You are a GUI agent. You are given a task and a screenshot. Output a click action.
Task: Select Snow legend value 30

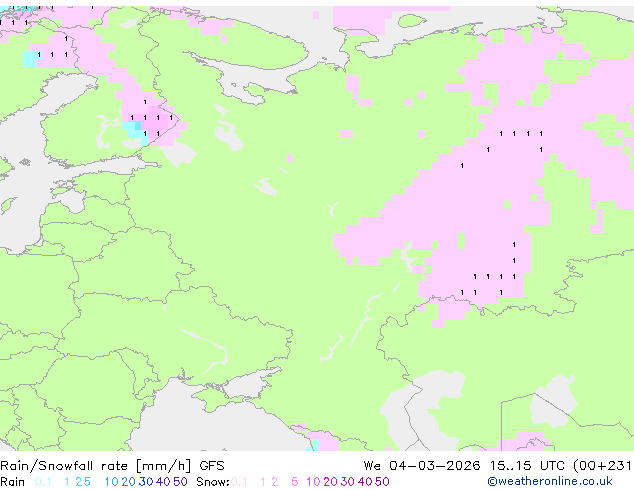point(347,482)
